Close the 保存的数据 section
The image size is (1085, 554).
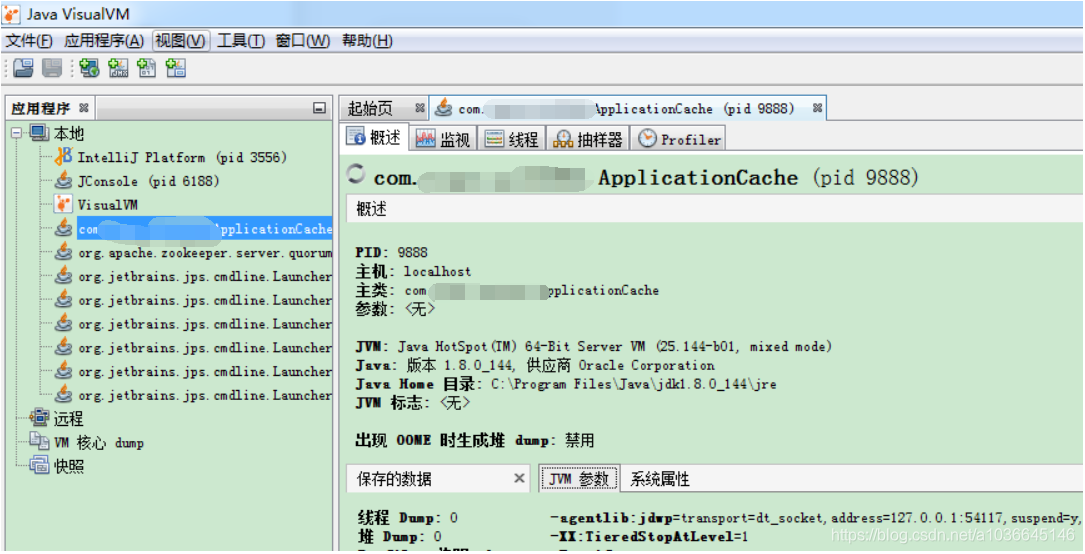tap(520, 479)
